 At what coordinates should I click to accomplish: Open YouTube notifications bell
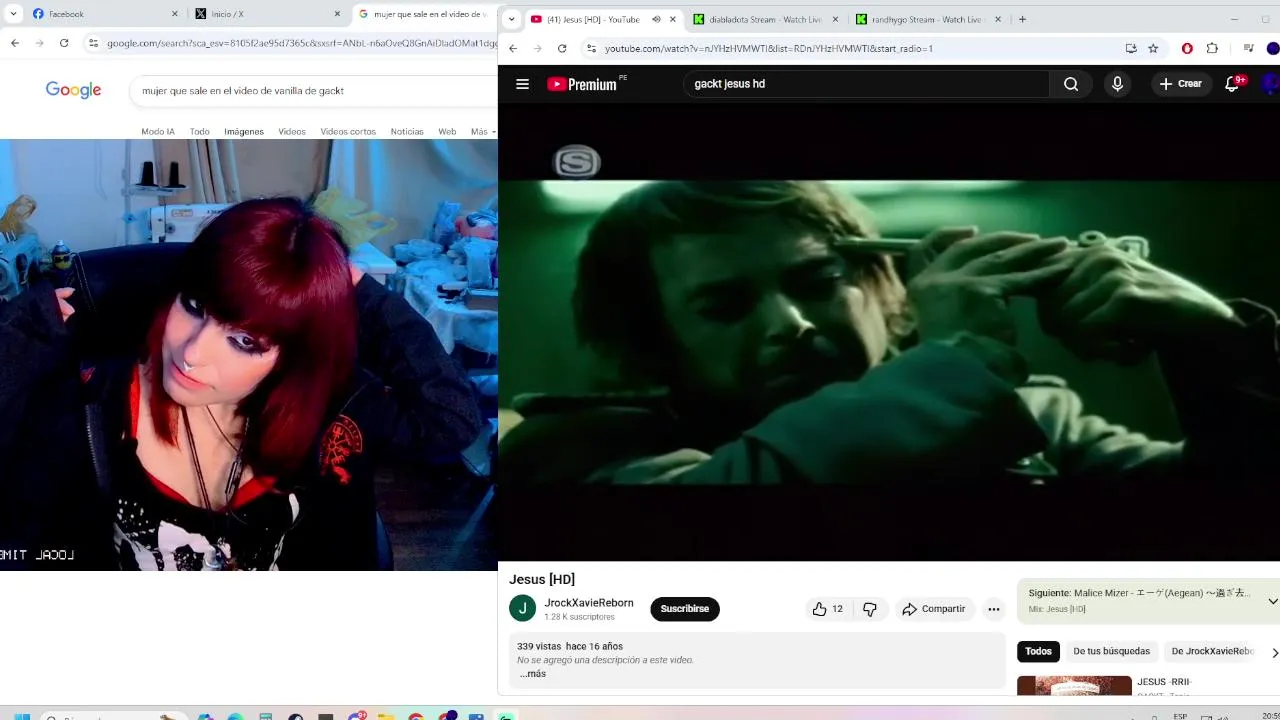[x=1233, y=84]
